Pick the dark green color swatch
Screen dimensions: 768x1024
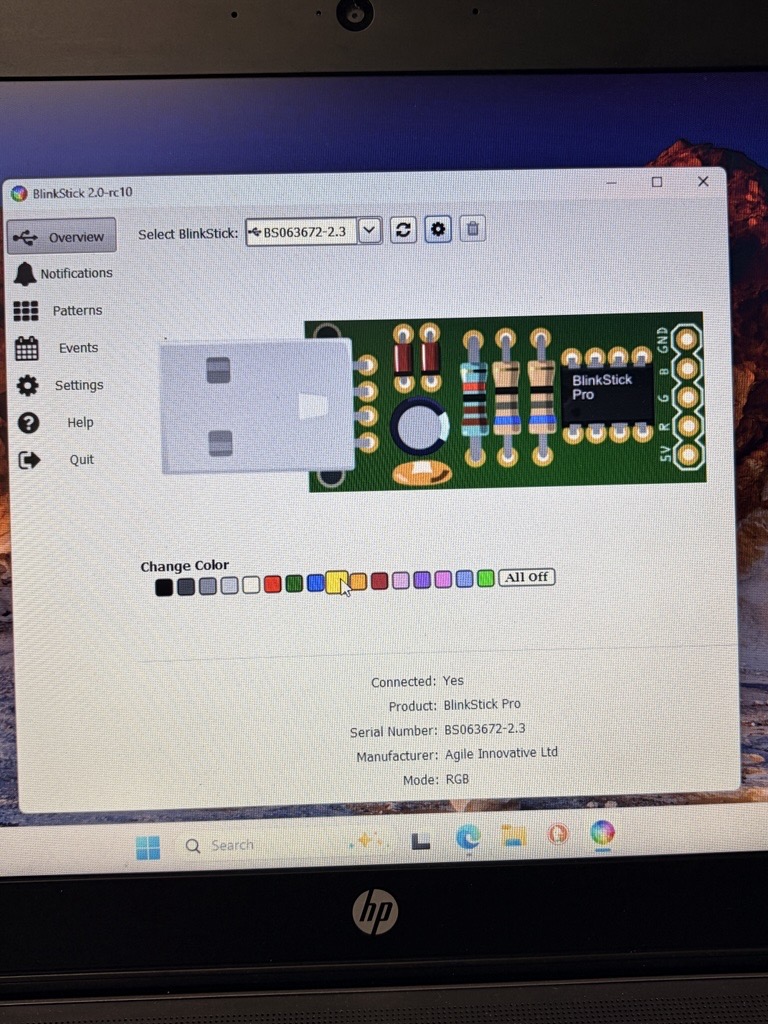[x=294, y=583]
